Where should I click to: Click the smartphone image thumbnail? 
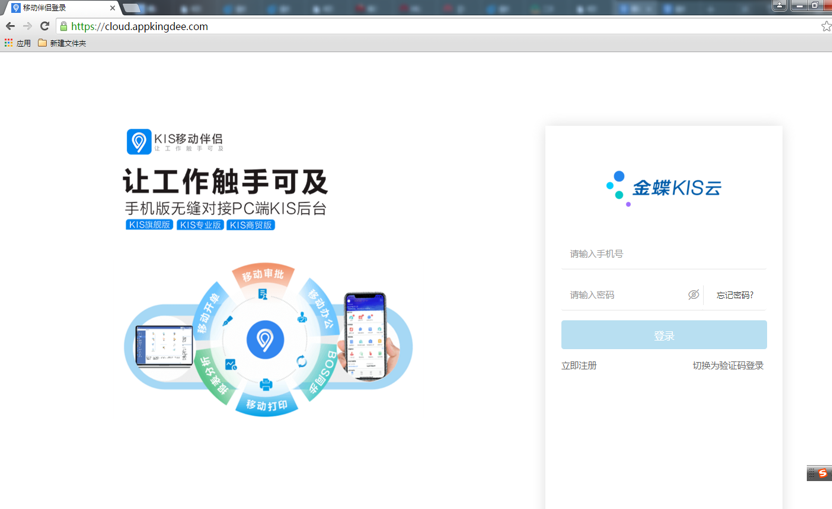coord(365,336)
